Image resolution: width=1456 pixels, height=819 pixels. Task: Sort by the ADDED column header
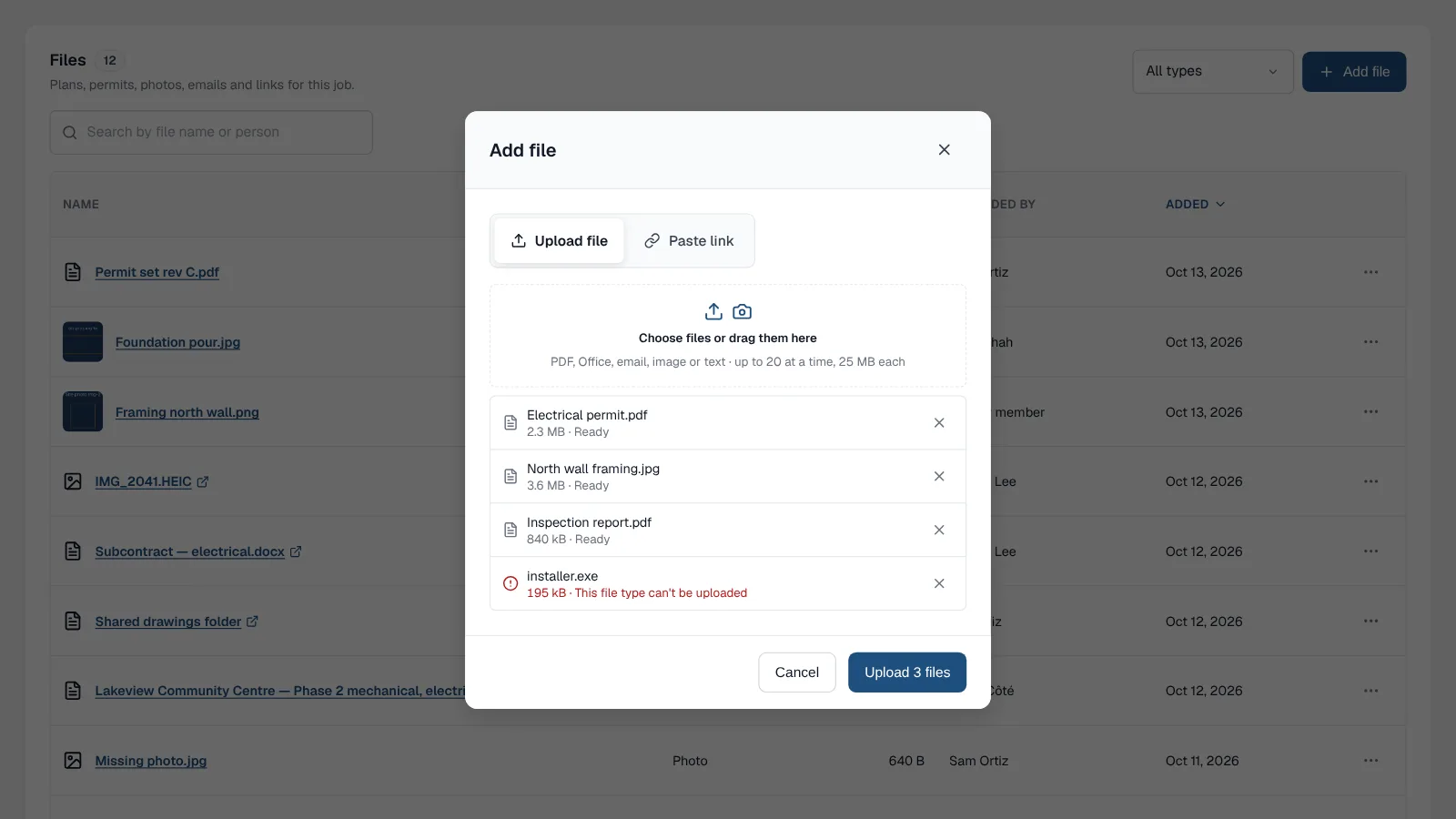tap(1195, 205)
